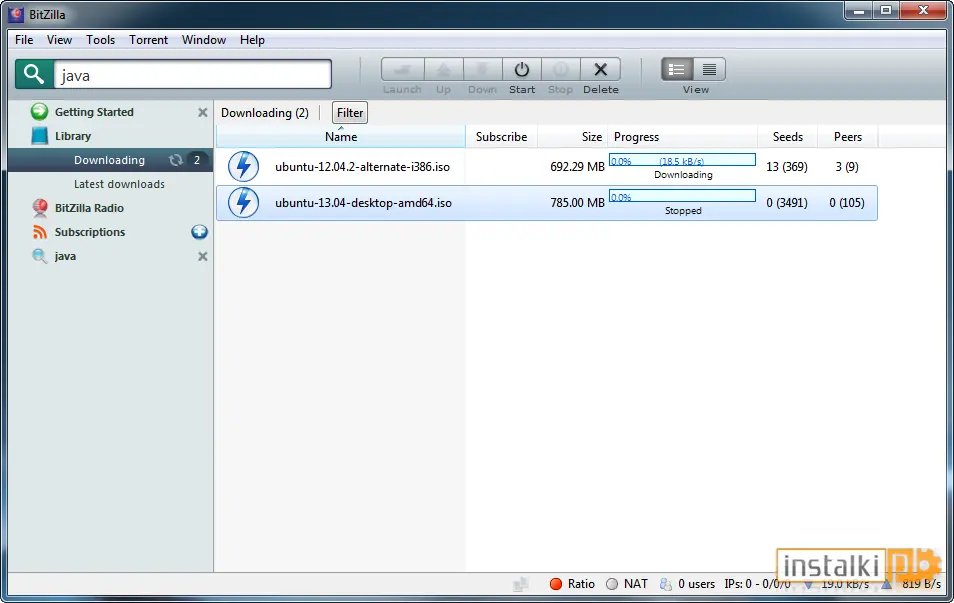Click progress bar of ubuntu-13.04-desktop-amd64.iso

click(x=682, y=196)
